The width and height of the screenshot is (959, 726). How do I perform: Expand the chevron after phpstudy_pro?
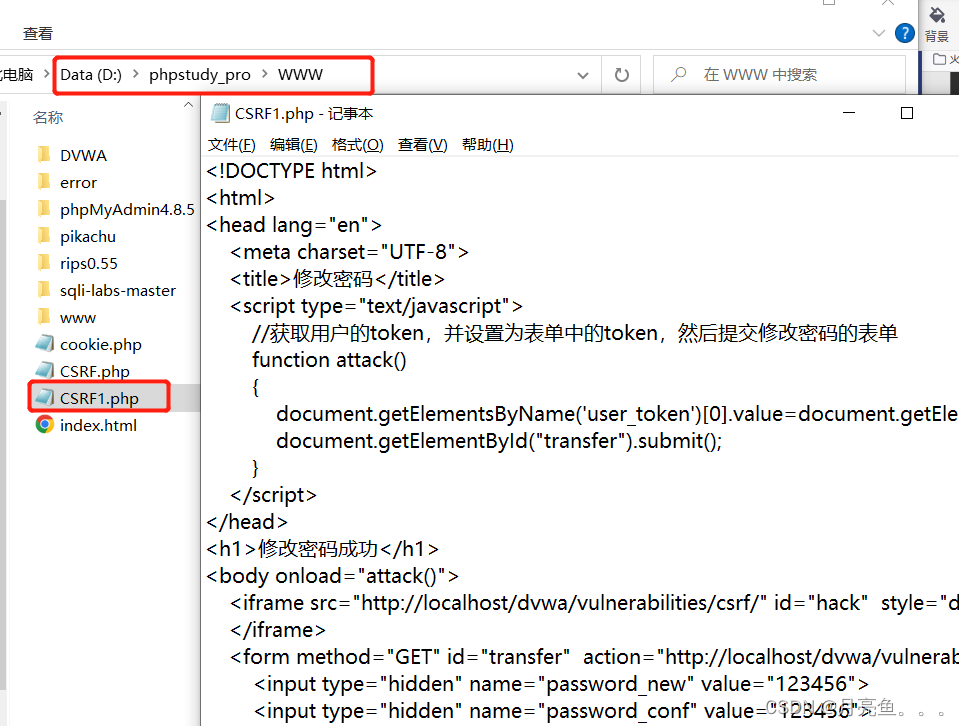[x=265, y=74]
